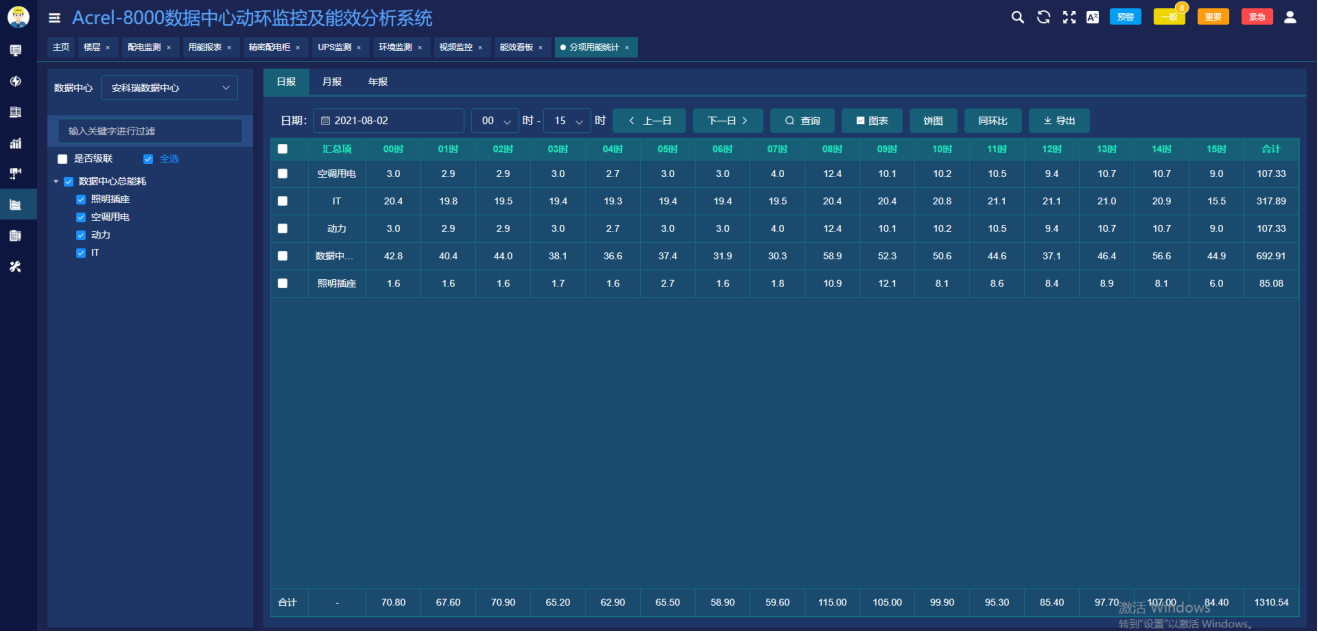
Task: Check the 空调用电 table row checkbox
Action: [x=282, y=174]
